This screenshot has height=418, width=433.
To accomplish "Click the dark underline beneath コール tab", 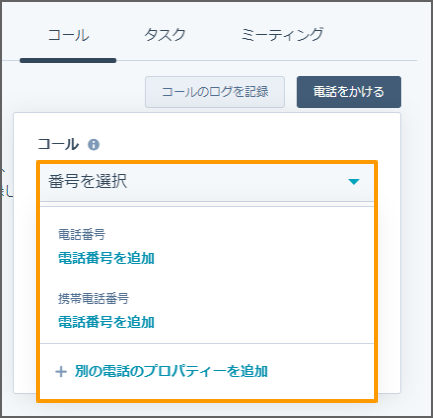I will pos(68,60).
